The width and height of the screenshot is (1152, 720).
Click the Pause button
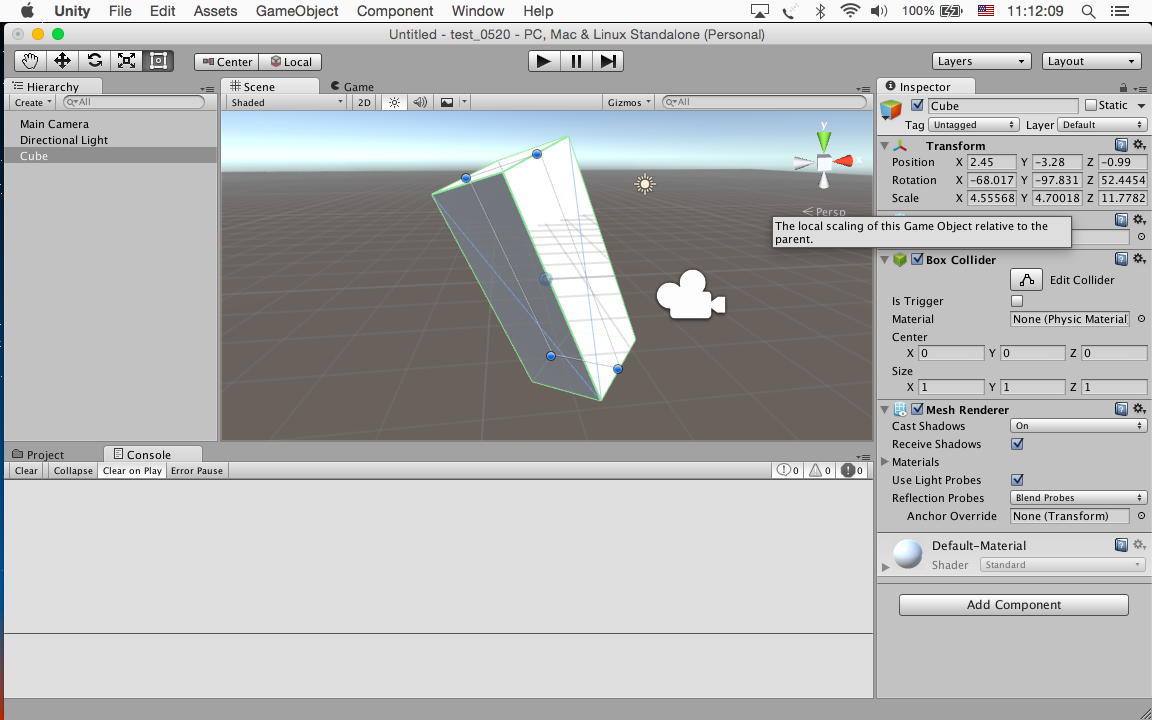point(576,61)
